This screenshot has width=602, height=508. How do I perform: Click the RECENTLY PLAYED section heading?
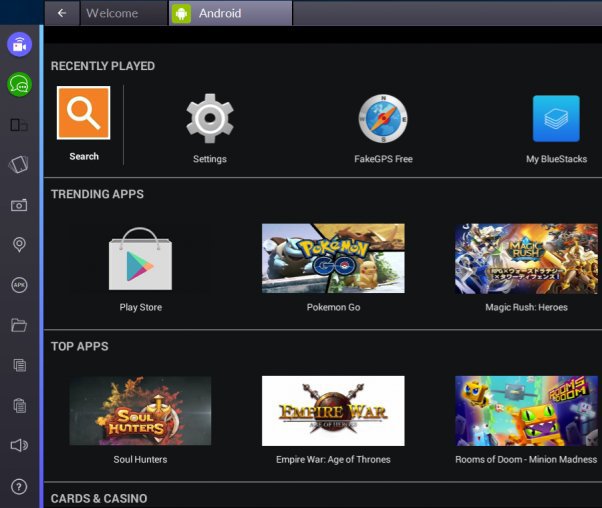pos(103,66)
